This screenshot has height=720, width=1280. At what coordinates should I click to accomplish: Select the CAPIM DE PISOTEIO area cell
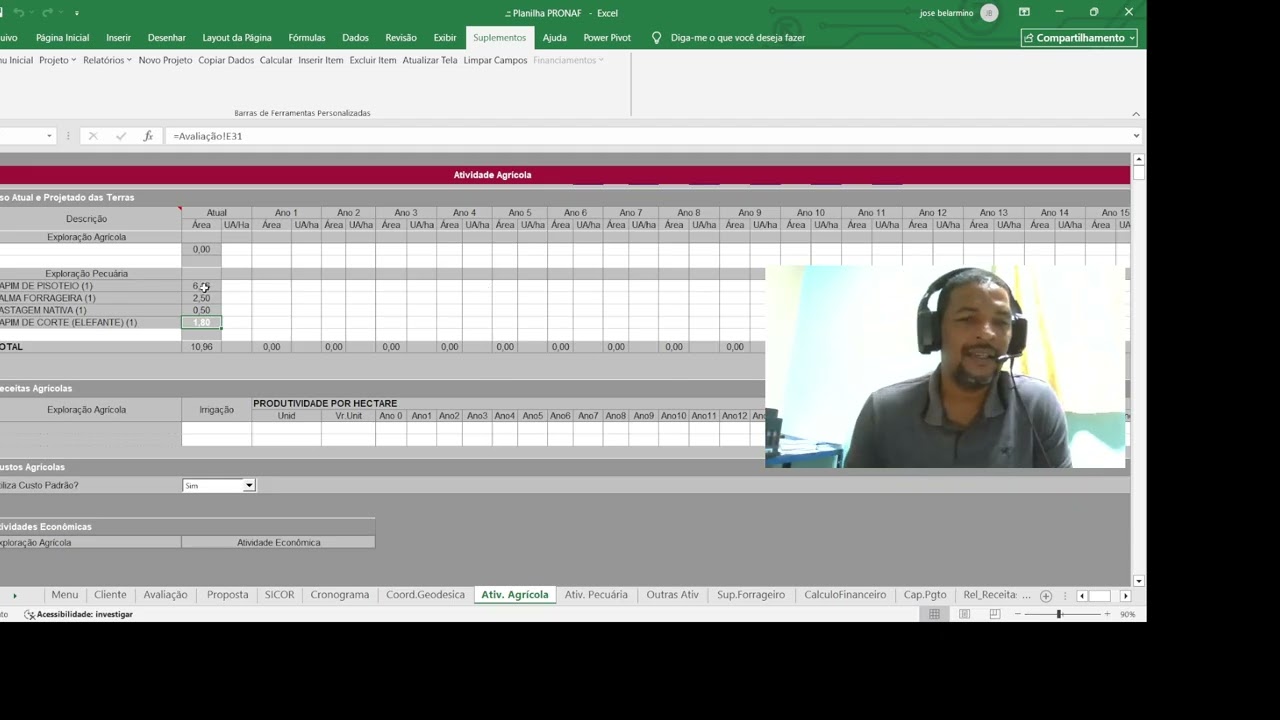pyautogui.click(x=201, y=286)
